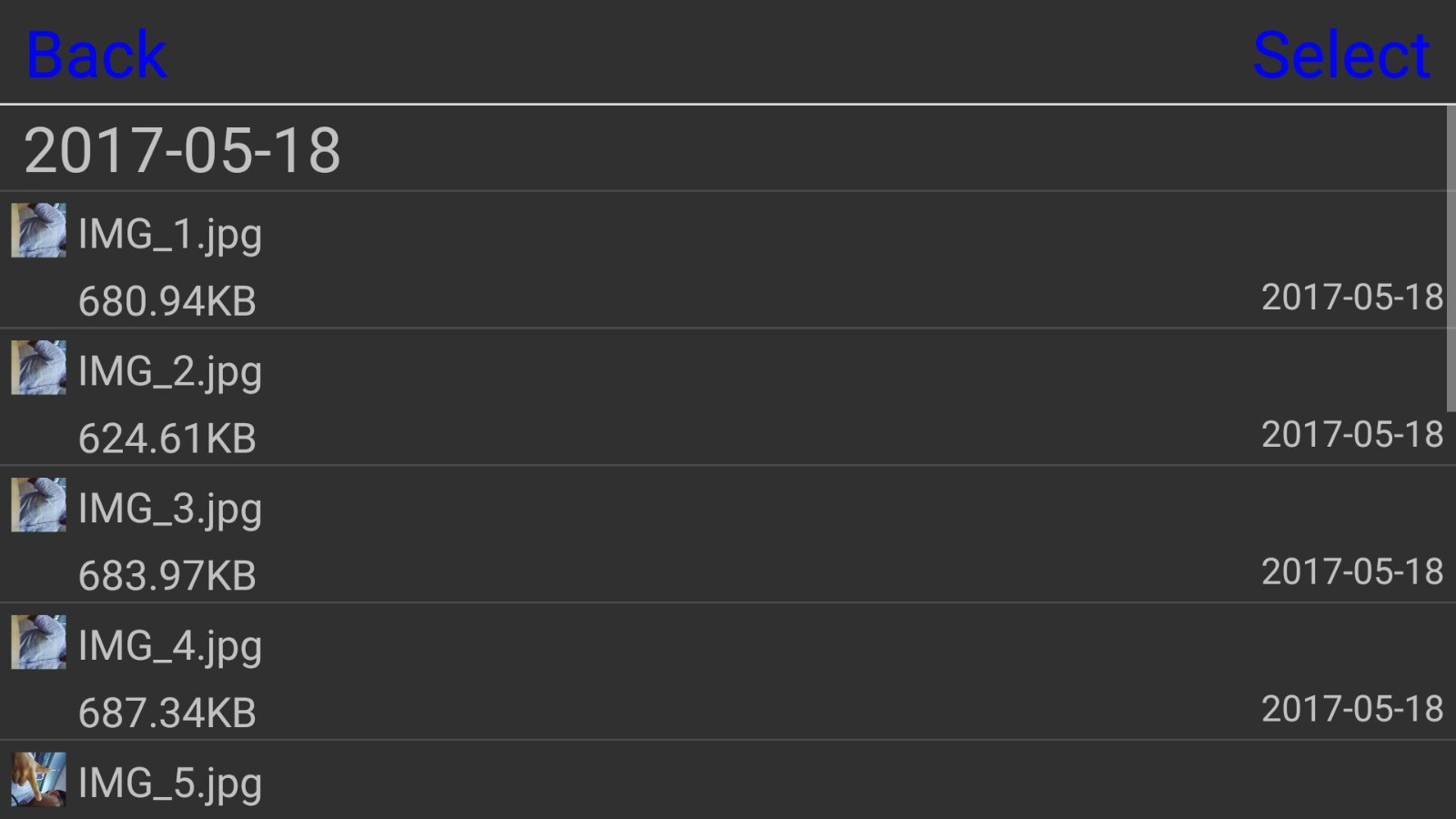Tap the Back link
This screenshot has width=1456, height=819.
tap(96, 55)
